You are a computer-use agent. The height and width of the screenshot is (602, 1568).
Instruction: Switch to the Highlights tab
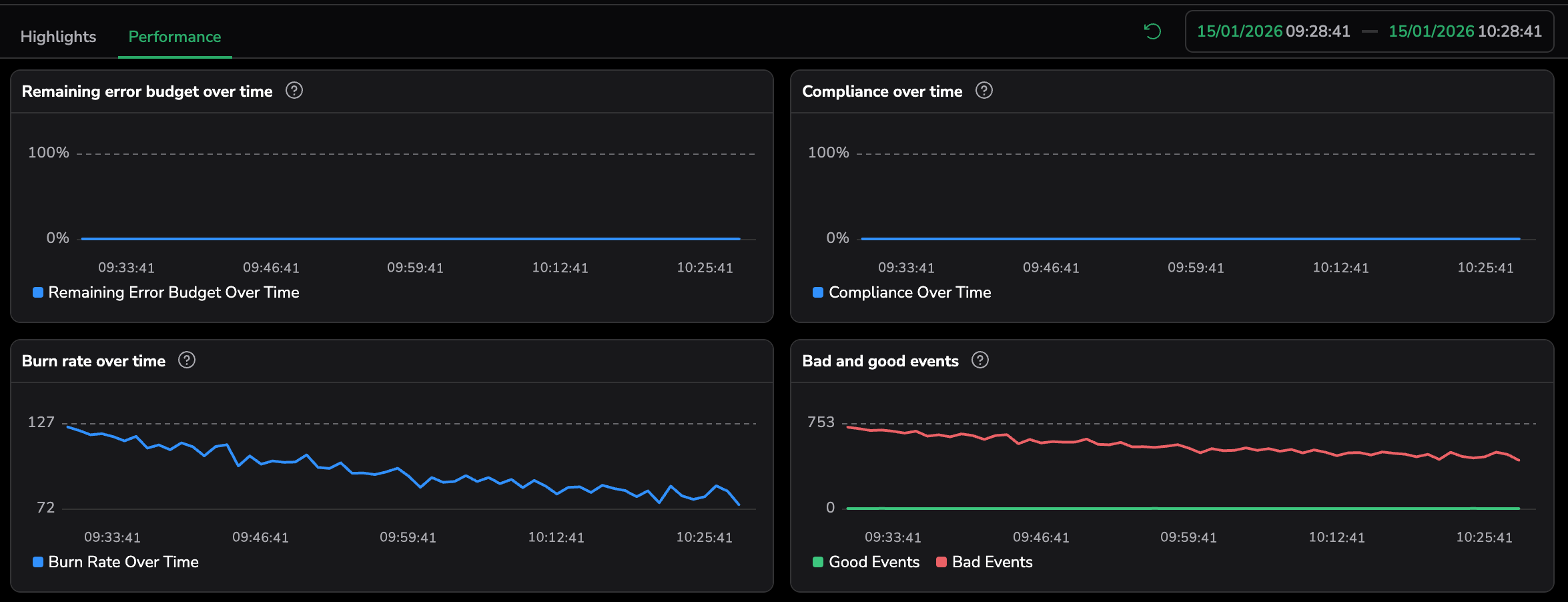point(58,37)
